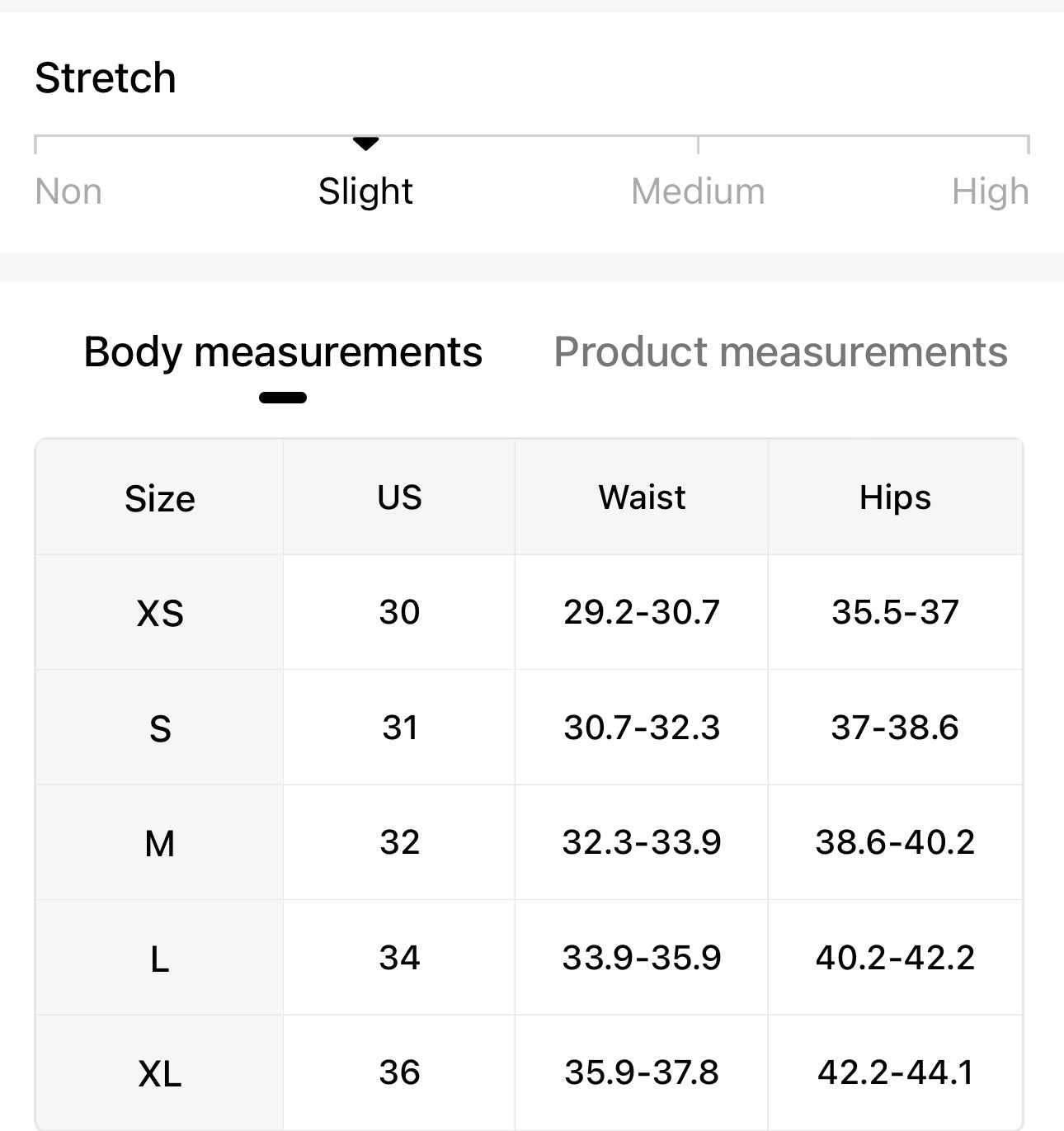Click the Hips column header
The width and height of the screenshot is (1064, 1131).
(895, 497)
